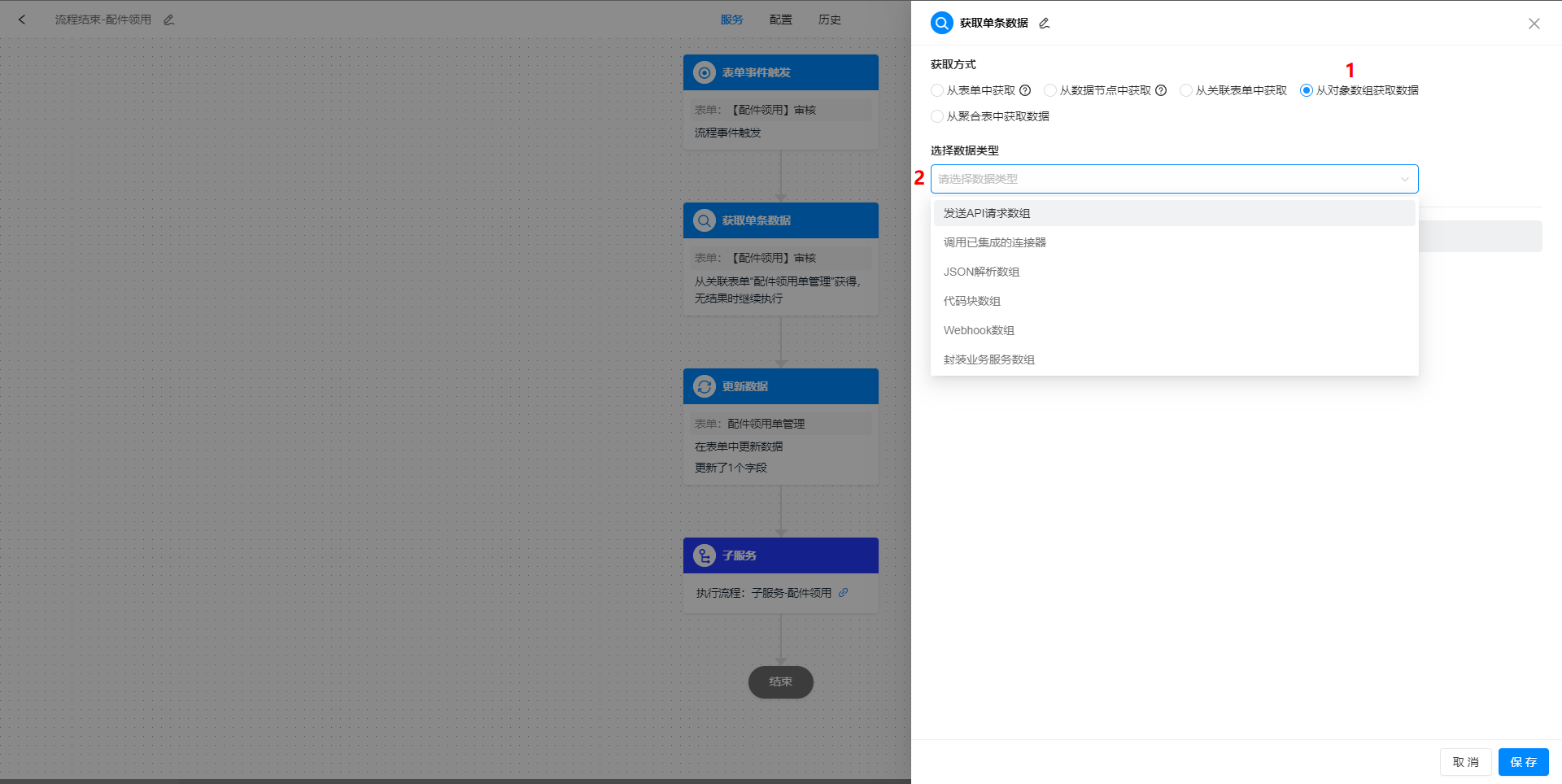Open the 子服务-配件领用 link icon
This screenshot has height=784, width=1562.
844,593
